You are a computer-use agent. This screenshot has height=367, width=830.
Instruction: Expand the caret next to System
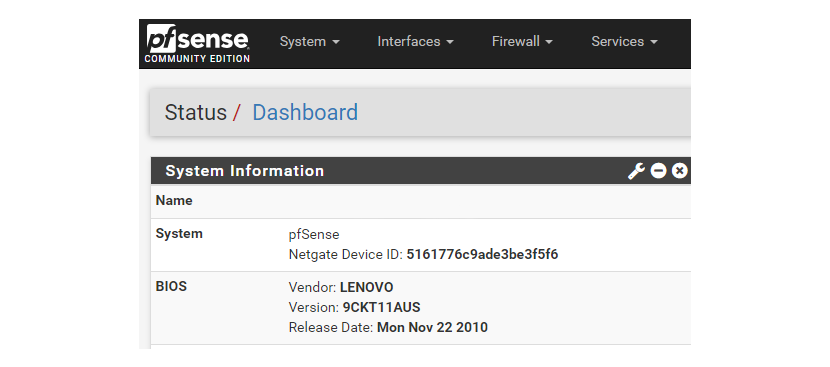tap(336, 42)
